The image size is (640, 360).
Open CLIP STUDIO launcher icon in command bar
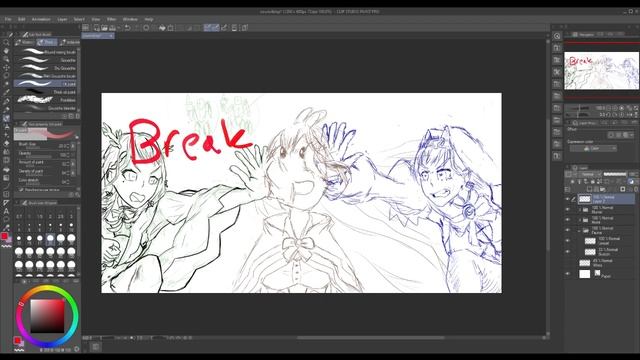point(86,28)
